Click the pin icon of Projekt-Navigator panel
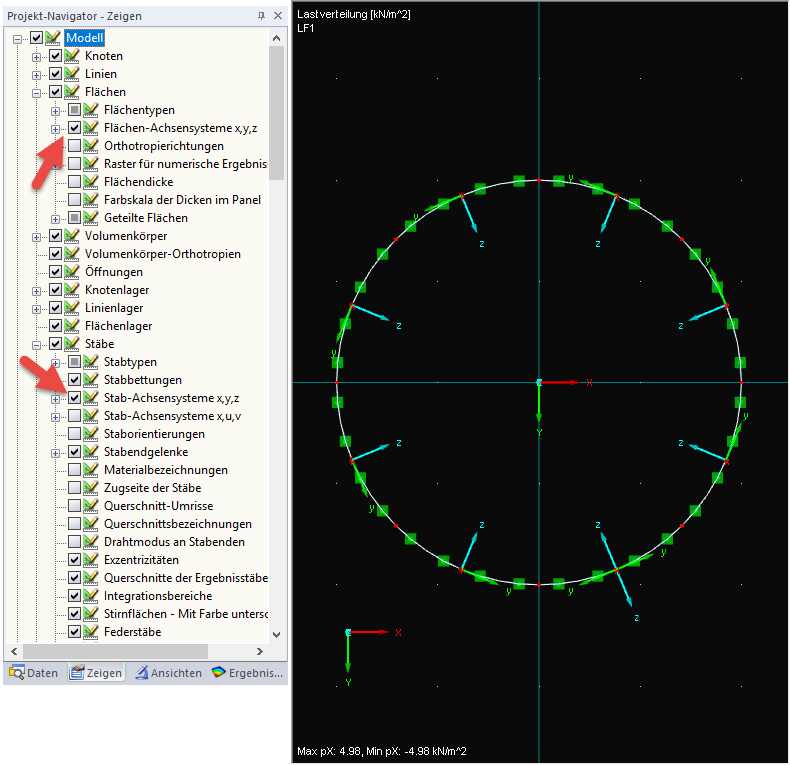Image resolution: width=790 pixels, height=765 pixels. (261, 16)
